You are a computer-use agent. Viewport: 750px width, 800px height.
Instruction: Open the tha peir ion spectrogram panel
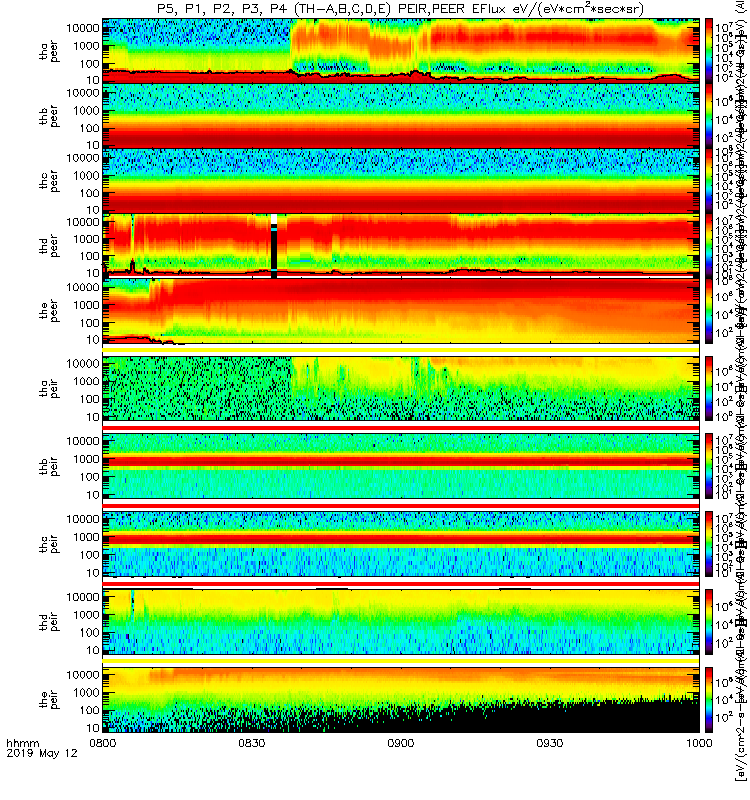coord(401,388)
